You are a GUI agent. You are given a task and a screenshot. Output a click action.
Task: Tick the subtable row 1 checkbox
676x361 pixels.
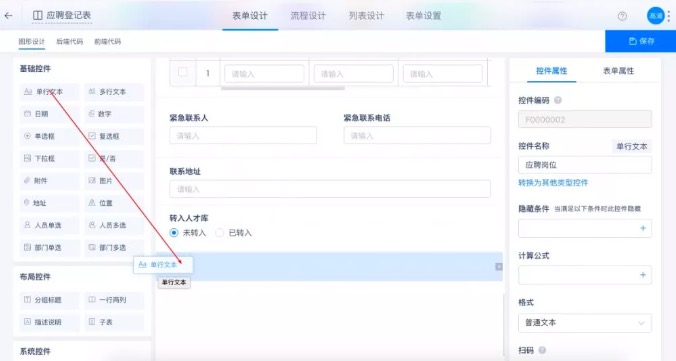tap(182, 72)
